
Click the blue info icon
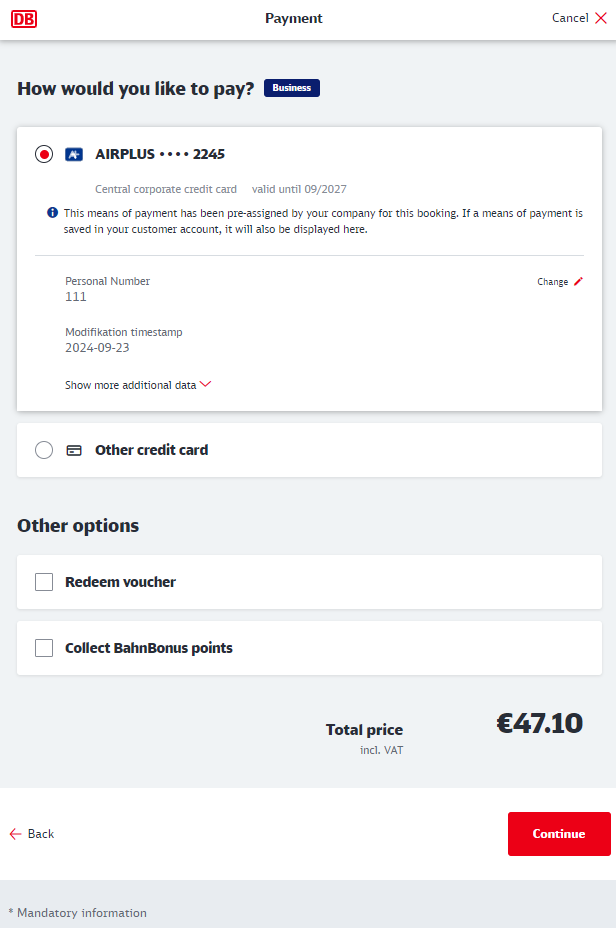(x=53, y=212)
